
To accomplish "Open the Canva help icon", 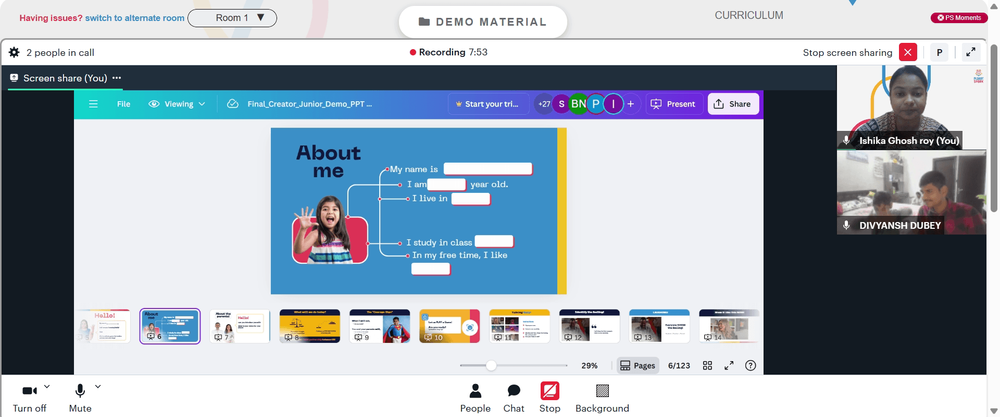I will coord(751,365).
